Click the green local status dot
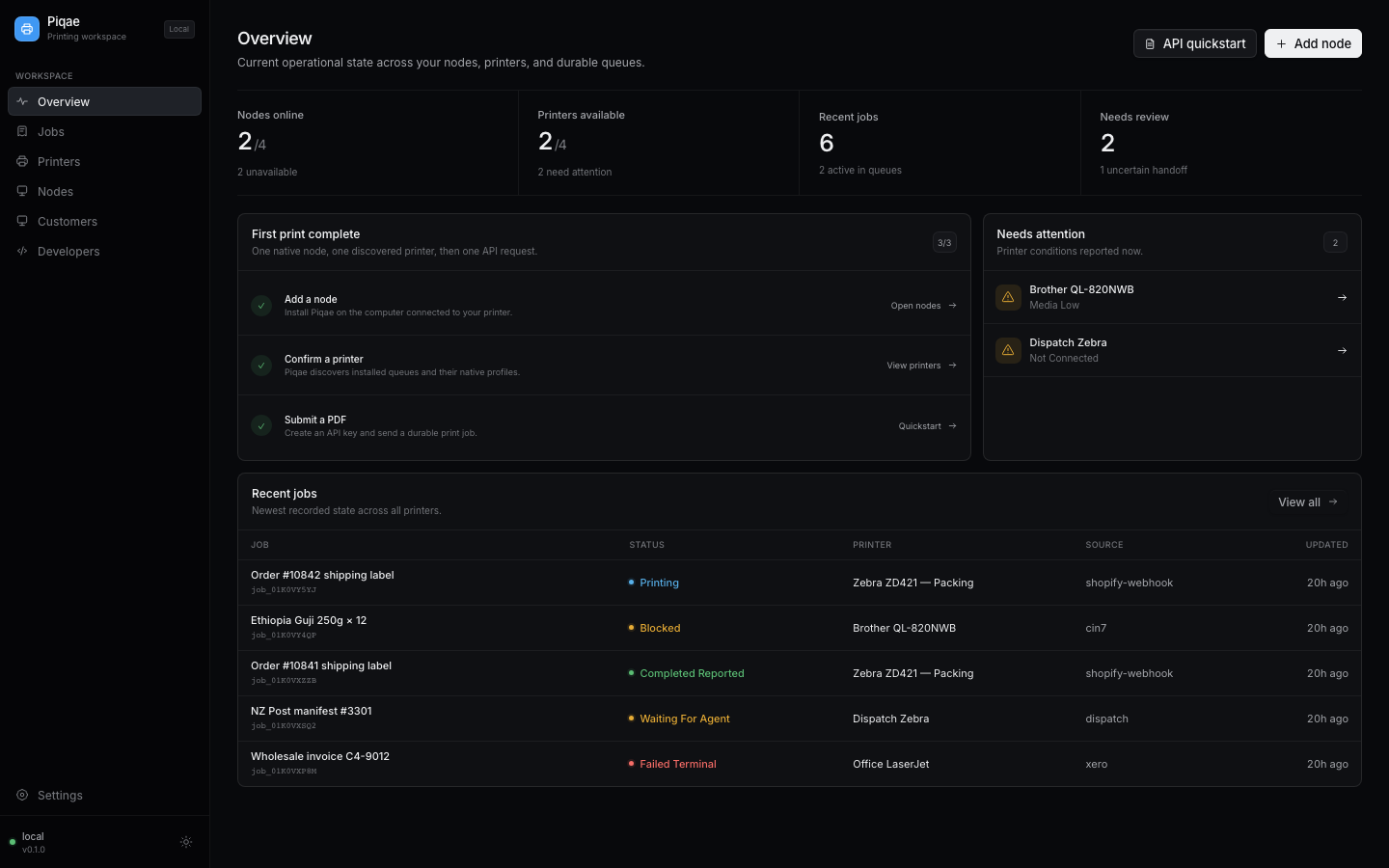This screenshot has height=868, width=1389. tap(13, 842)
